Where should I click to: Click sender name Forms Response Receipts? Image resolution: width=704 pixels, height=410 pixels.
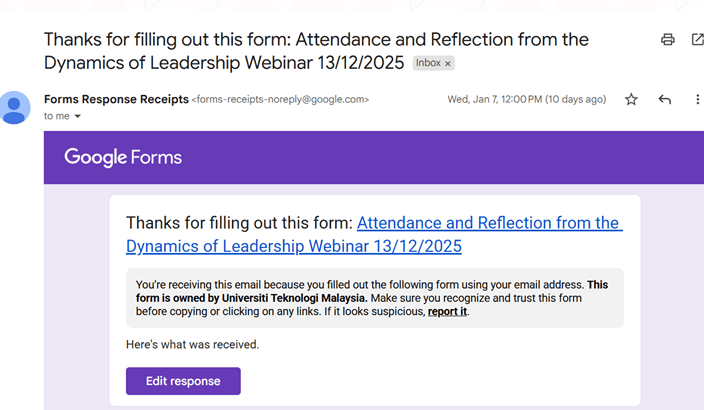115,99
